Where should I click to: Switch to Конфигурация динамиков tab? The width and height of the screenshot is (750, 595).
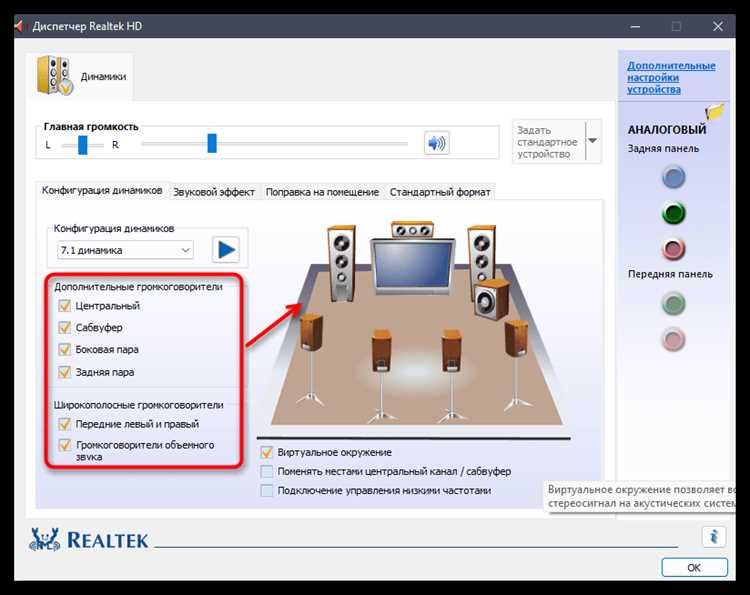(x=102, y=190)
